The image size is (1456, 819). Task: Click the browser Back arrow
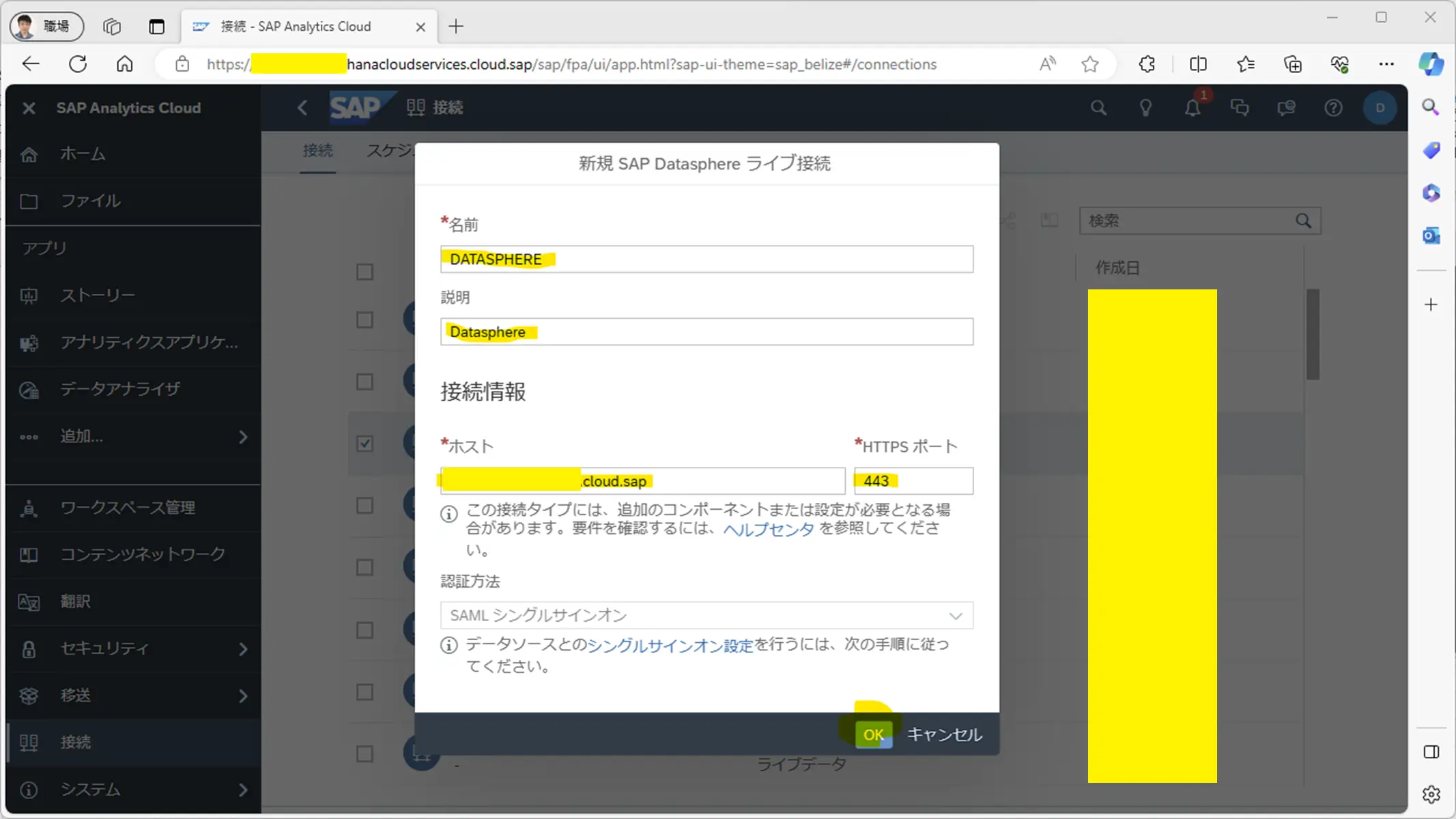click(31, 64)
